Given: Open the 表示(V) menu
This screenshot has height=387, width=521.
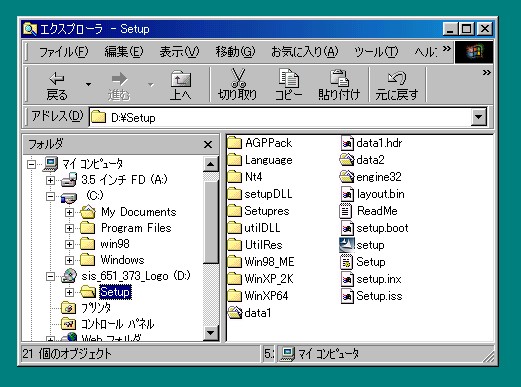Looking at the screenshot, I should pos(179,52).
